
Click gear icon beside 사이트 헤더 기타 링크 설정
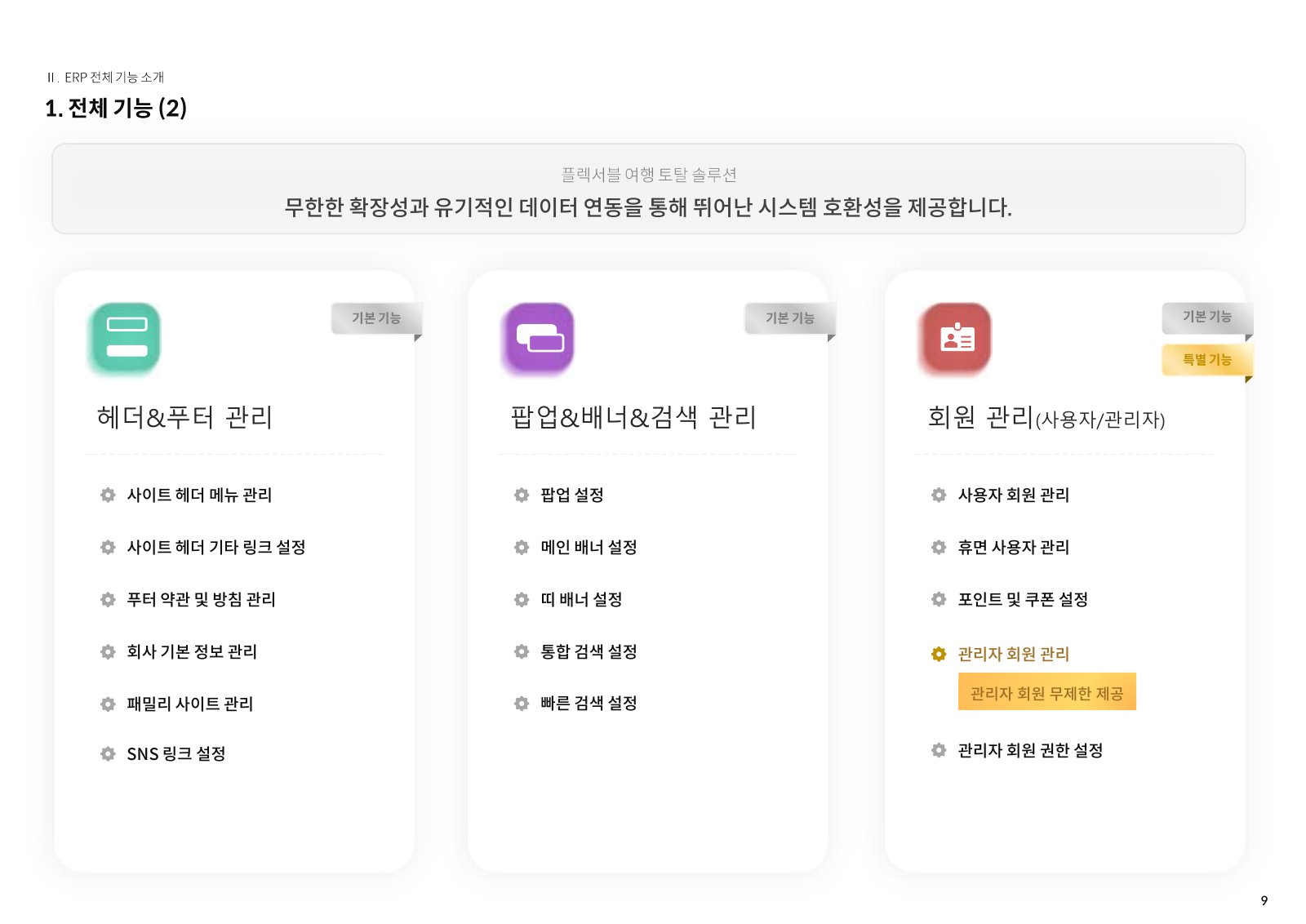(x=108, y=547)
